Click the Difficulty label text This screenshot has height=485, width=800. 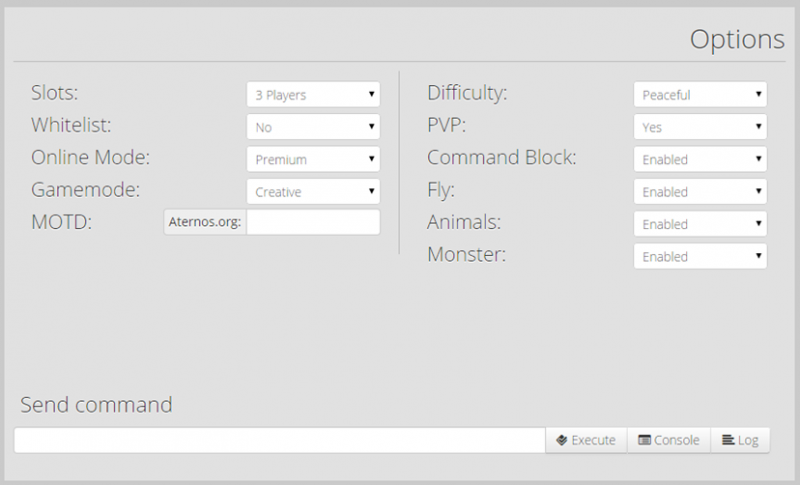coord(467,94)
